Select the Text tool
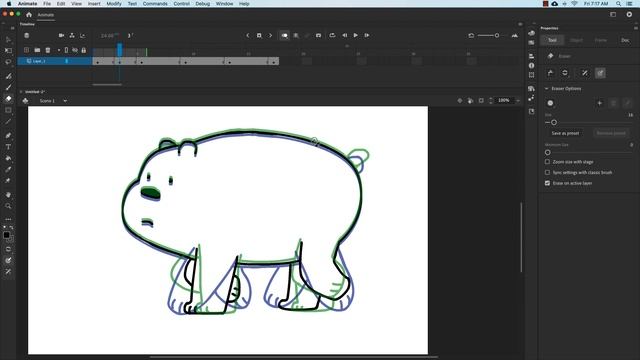Screen dimensions: 640x360 (x=8, y=147)
